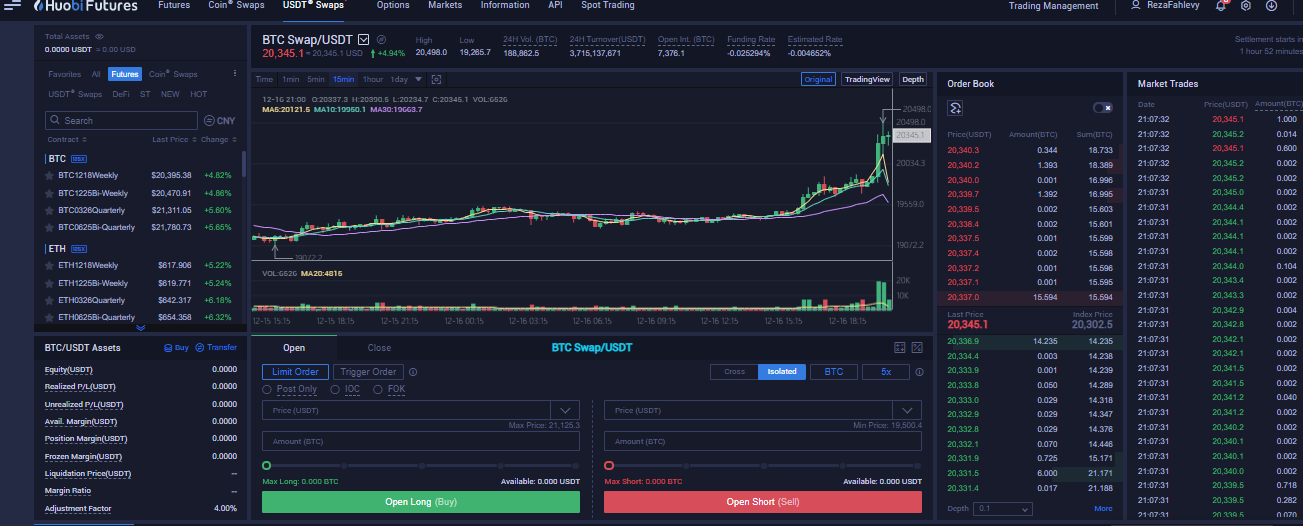Open the USDT Swaps top menu
The height and width of the screenshot is (526, 1303).
pos(313,6)
